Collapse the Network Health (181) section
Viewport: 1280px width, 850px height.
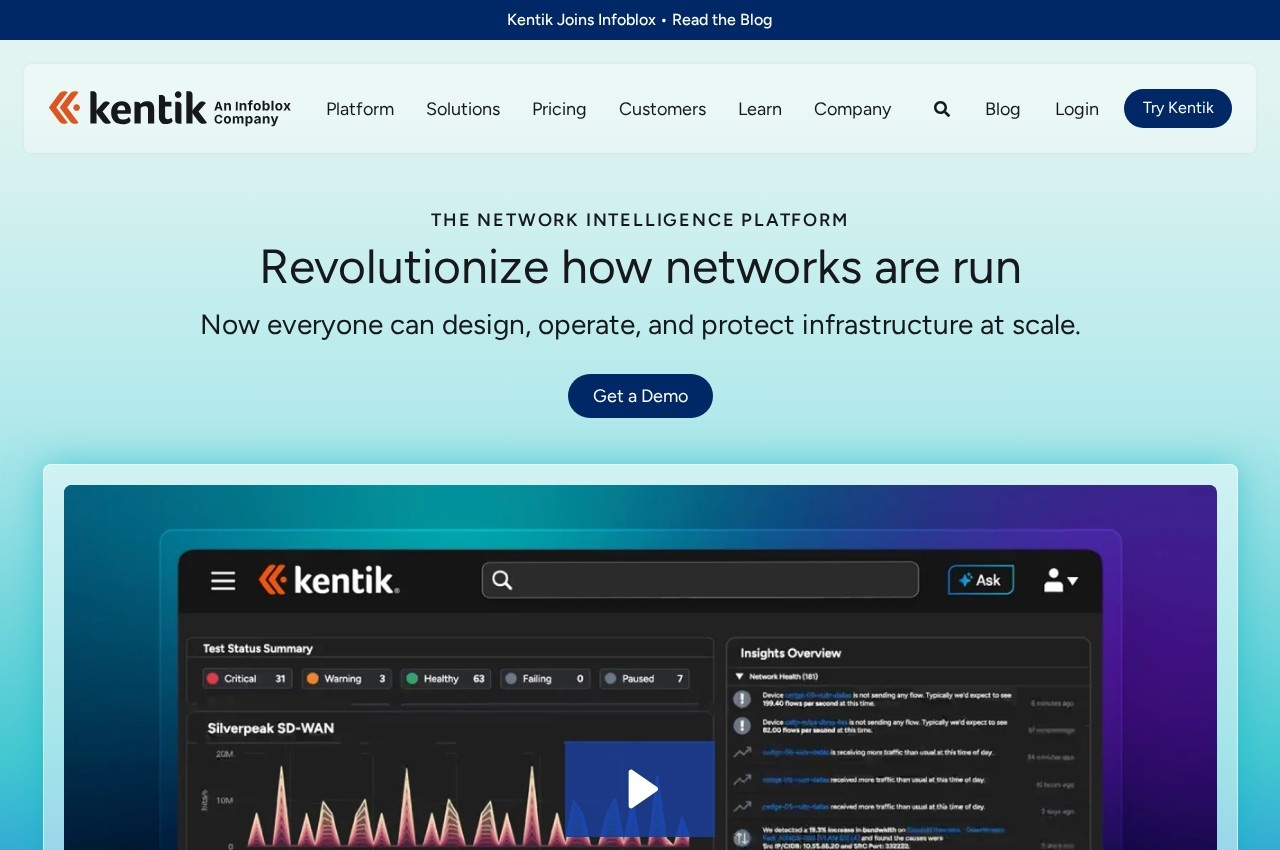(740, 677)
